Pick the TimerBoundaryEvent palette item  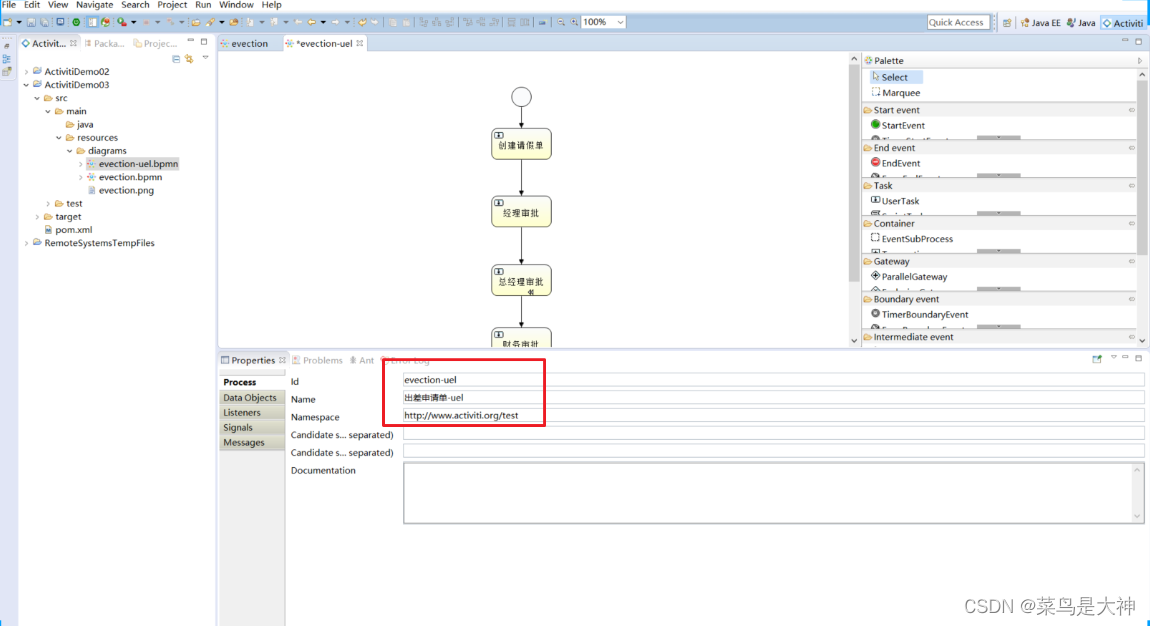coord(918,314)
